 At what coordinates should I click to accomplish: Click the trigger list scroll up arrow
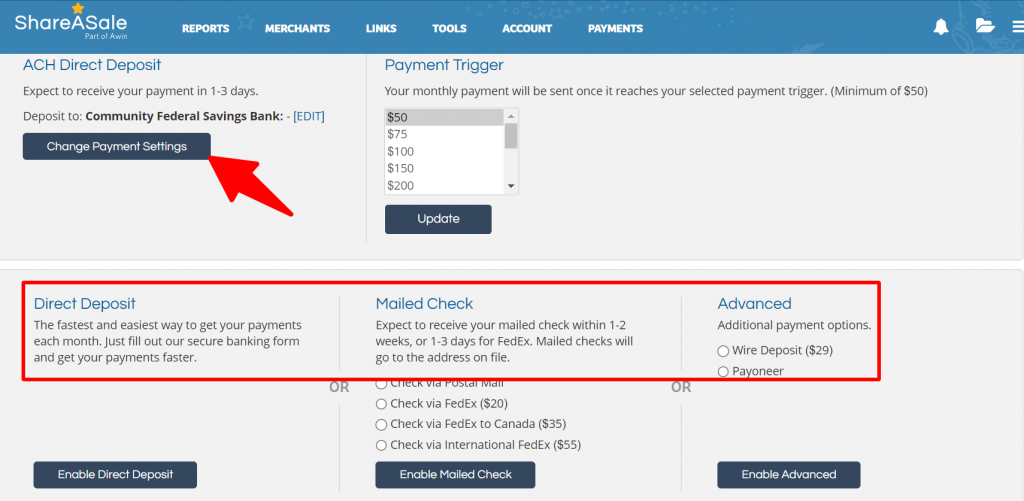point(511,116)
